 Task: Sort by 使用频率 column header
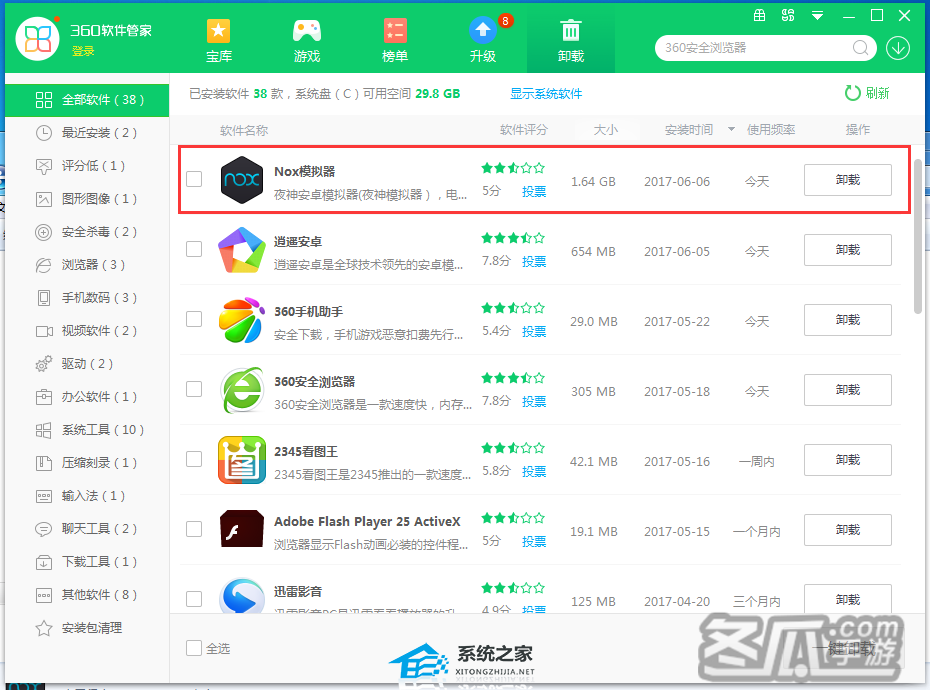point(770,130)
